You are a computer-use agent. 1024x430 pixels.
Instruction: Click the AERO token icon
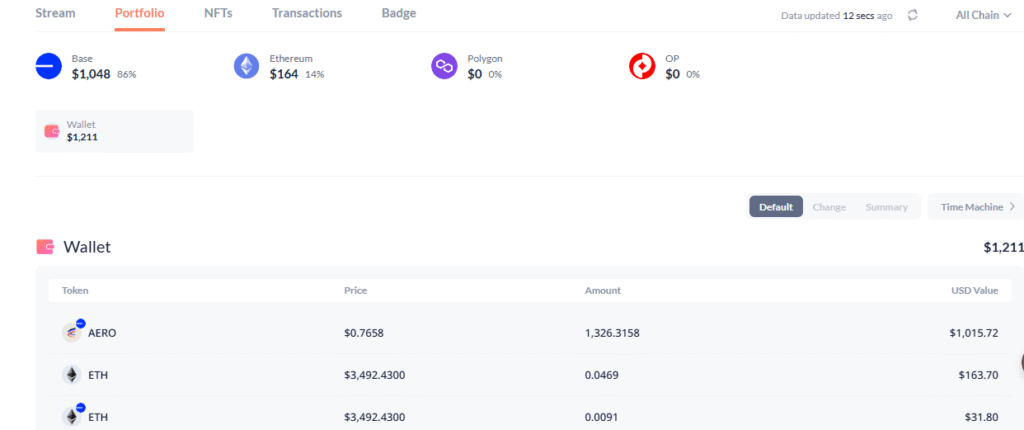[72, 333]
